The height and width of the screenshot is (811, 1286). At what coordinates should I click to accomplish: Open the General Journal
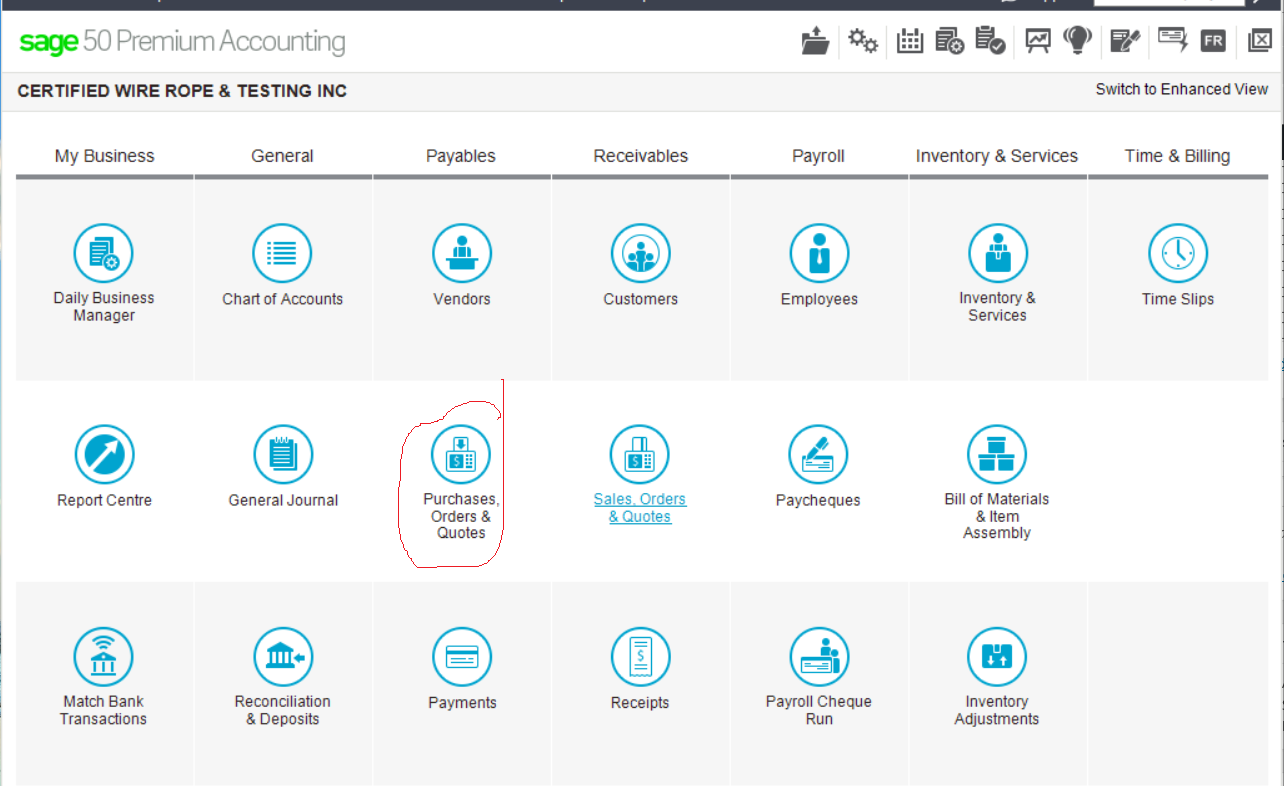283,455
